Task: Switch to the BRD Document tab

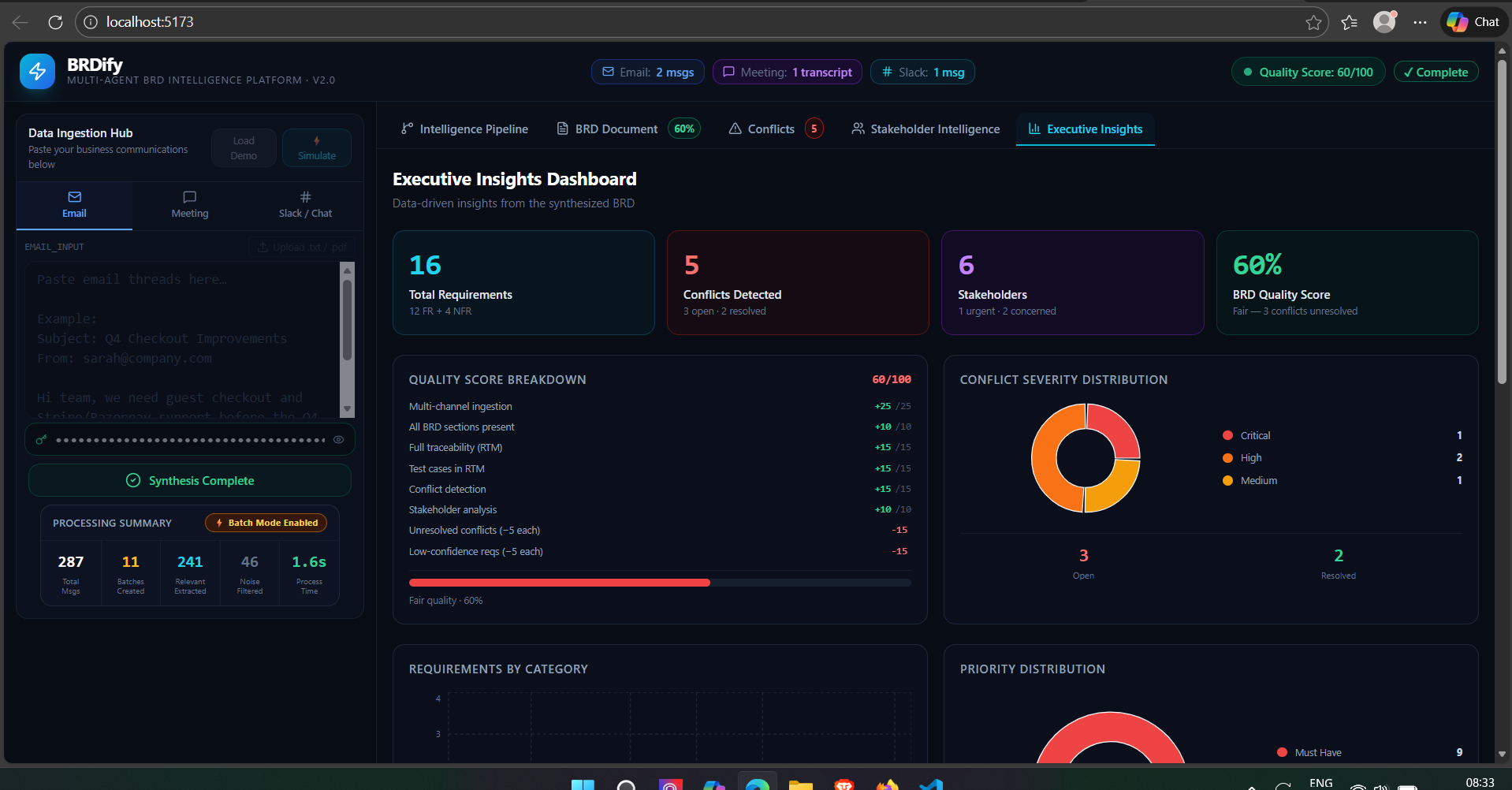Action: pyautogui.click(x=616, y=129)
